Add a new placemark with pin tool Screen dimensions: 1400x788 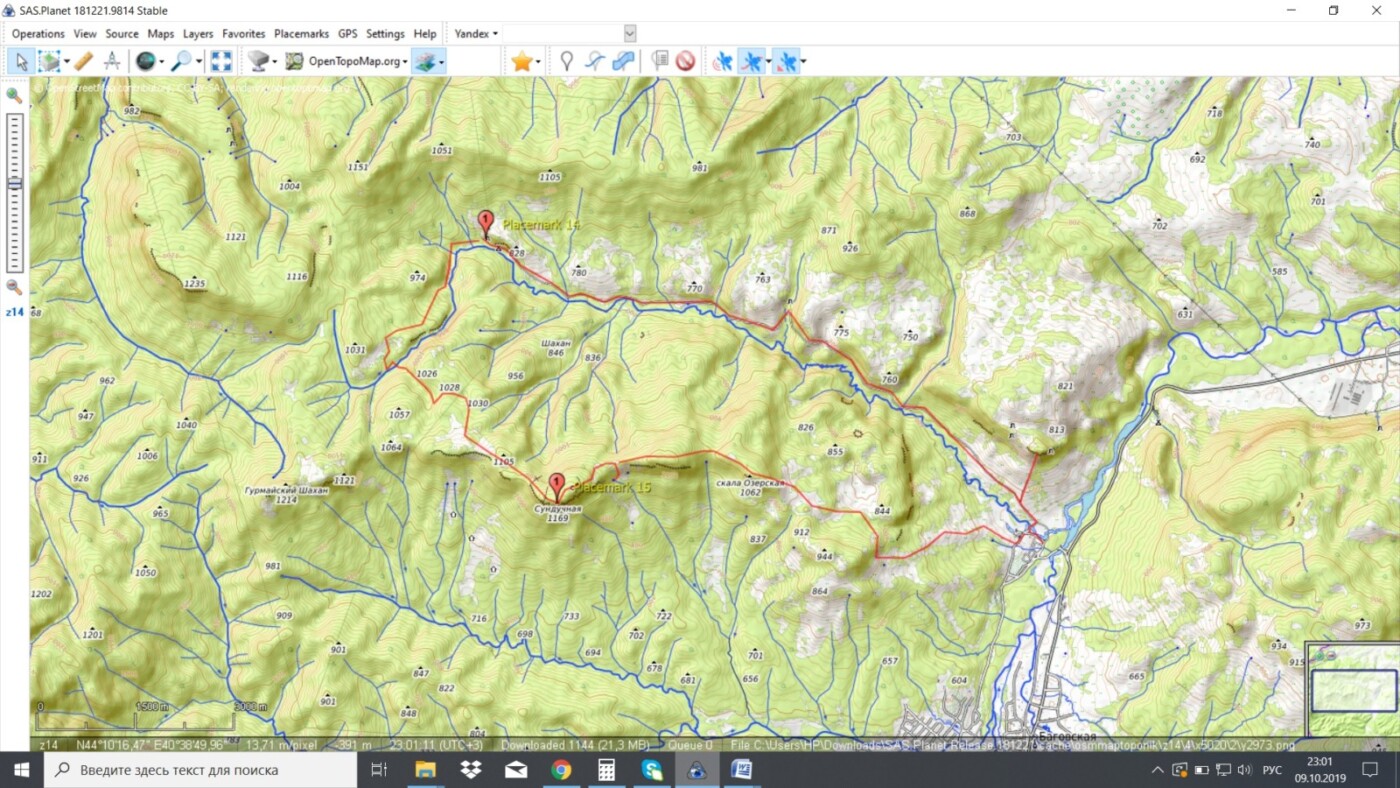click(x=566, y=62)
